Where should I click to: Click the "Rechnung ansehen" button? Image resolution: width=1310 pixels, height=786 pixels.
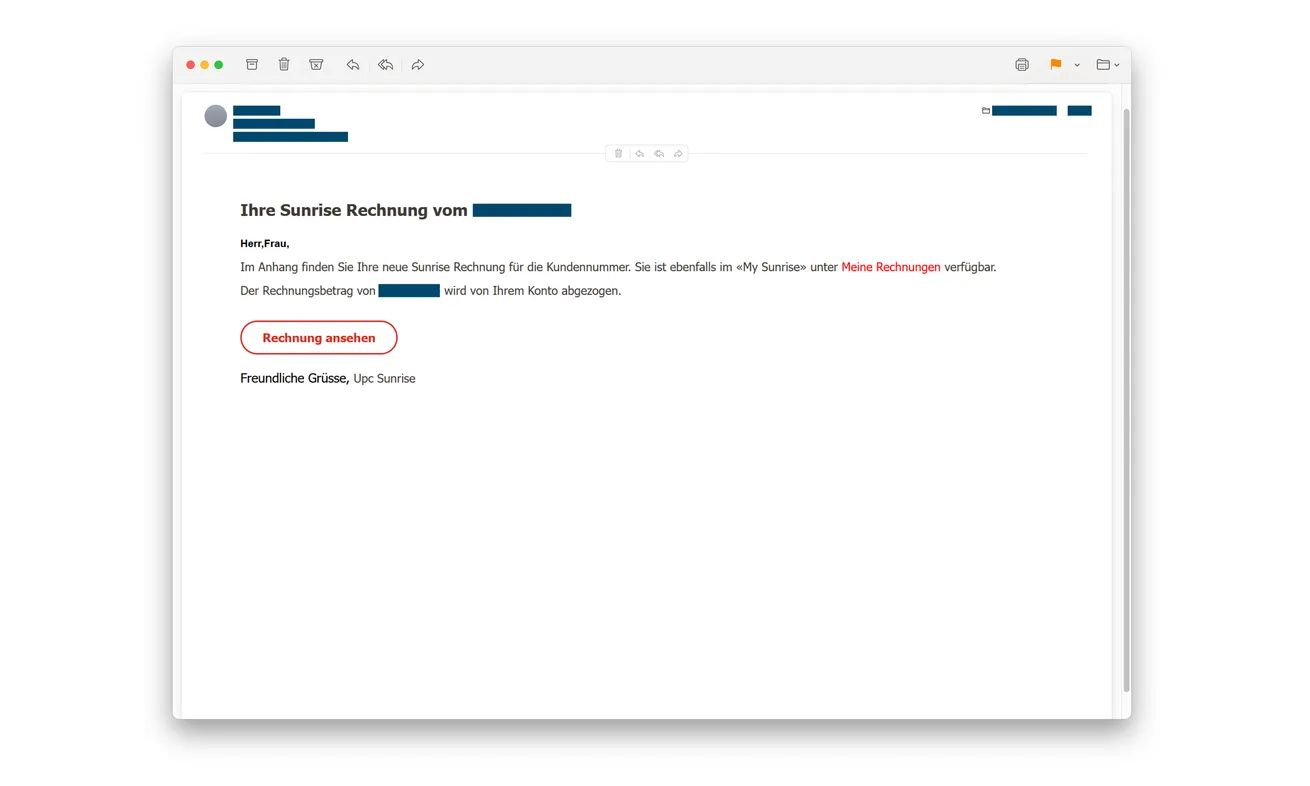[319, 338]
